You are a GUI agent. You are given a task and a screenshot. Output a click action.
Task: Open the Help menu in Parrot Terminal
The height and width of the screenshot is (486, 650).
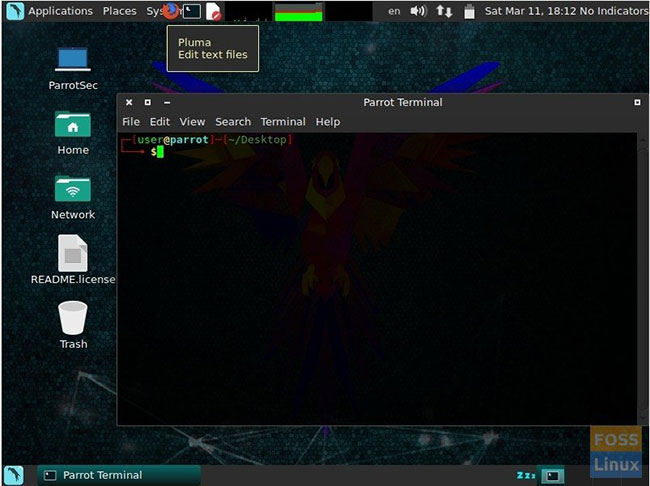coord(328,122)
